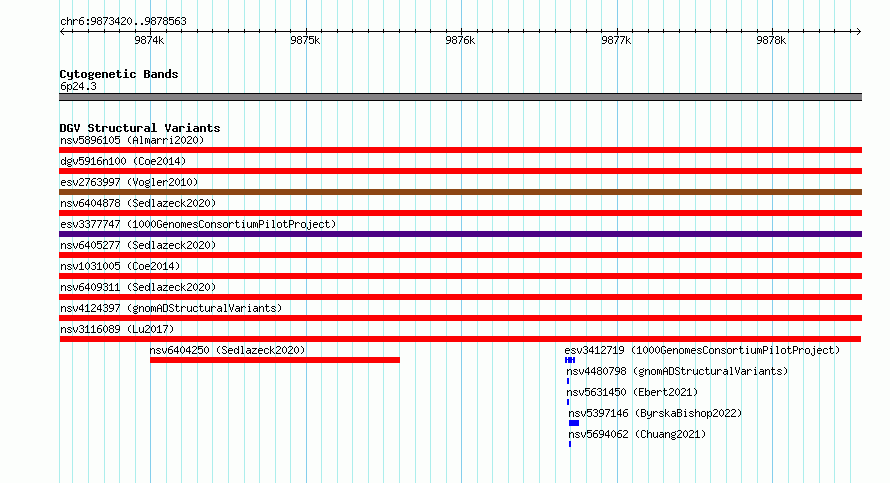Open esv3412719 (1000GenomesConsortiumPilotProject) label
Screen dimensions: 890x483
[x=702, y=350]
